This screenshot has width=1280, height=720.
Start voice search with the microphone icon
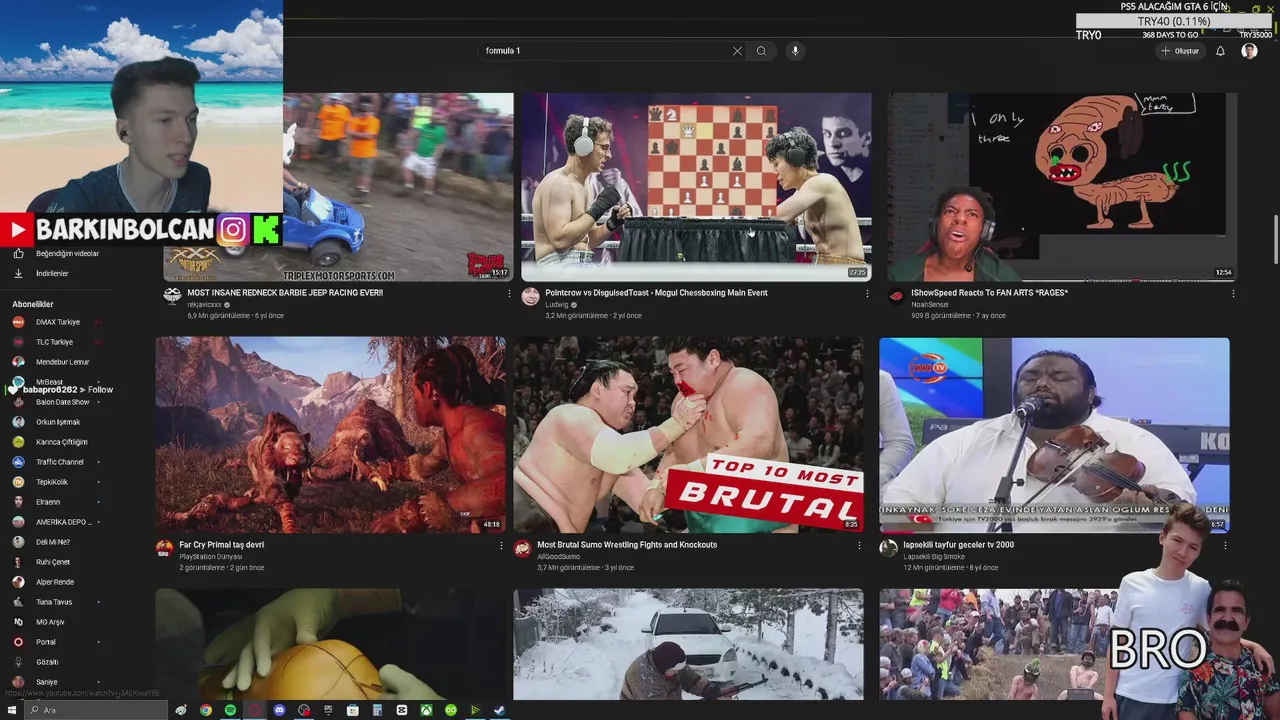795,51
